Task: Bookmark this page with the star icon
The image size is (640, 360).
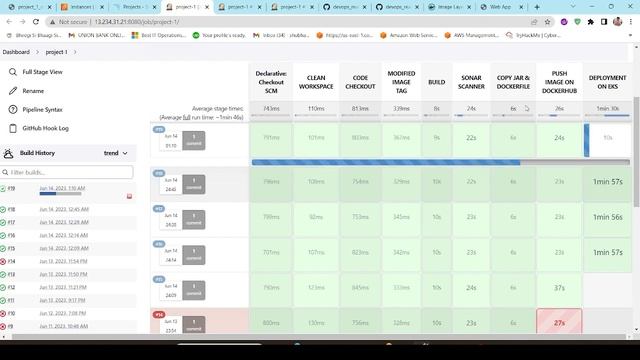Action: click(547, 22)
